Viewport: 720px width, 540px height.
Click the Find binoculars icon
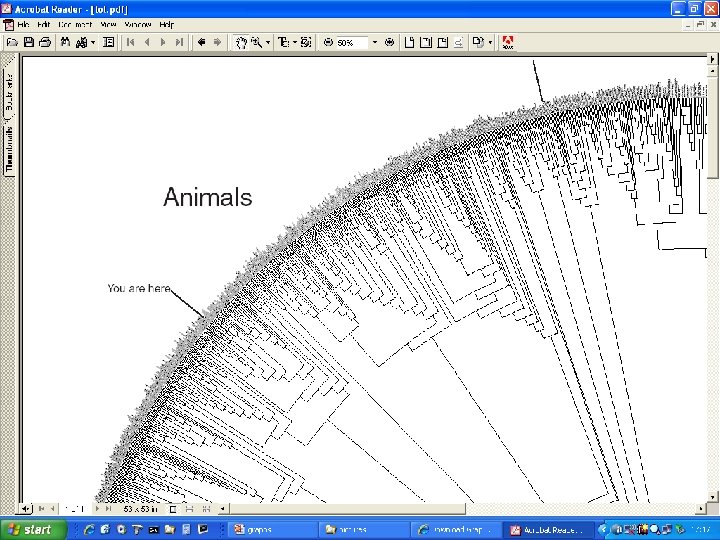65,42
